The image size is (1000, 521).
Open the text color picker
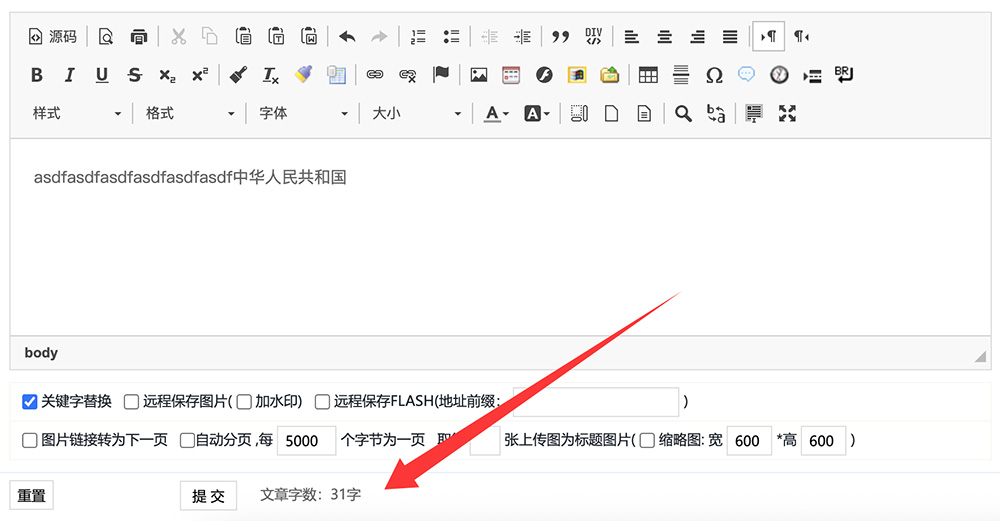coord(497,114)
